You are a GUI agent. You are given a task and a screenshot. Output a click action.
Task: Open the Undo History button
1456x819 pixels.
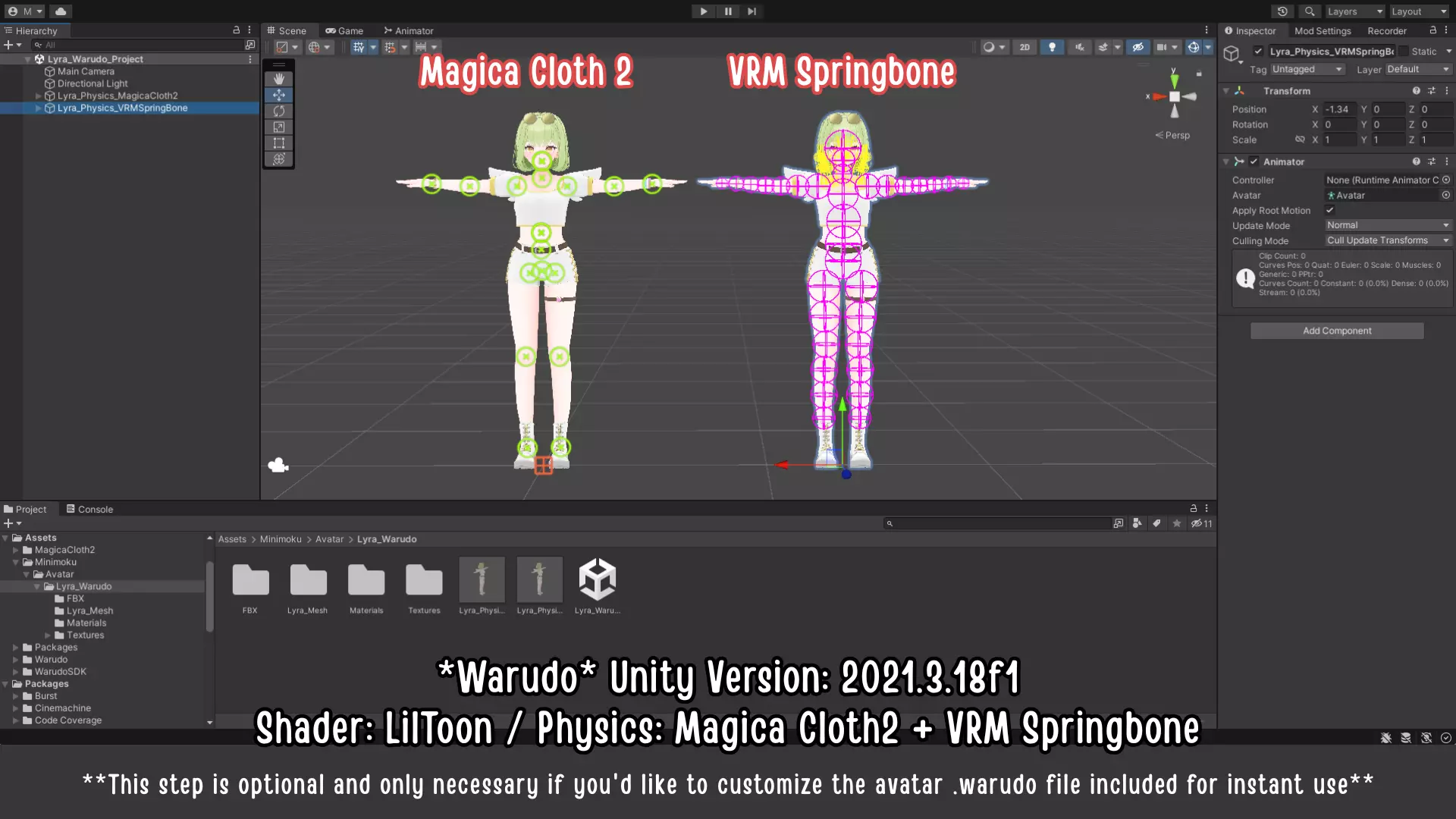click(1282, 11)
